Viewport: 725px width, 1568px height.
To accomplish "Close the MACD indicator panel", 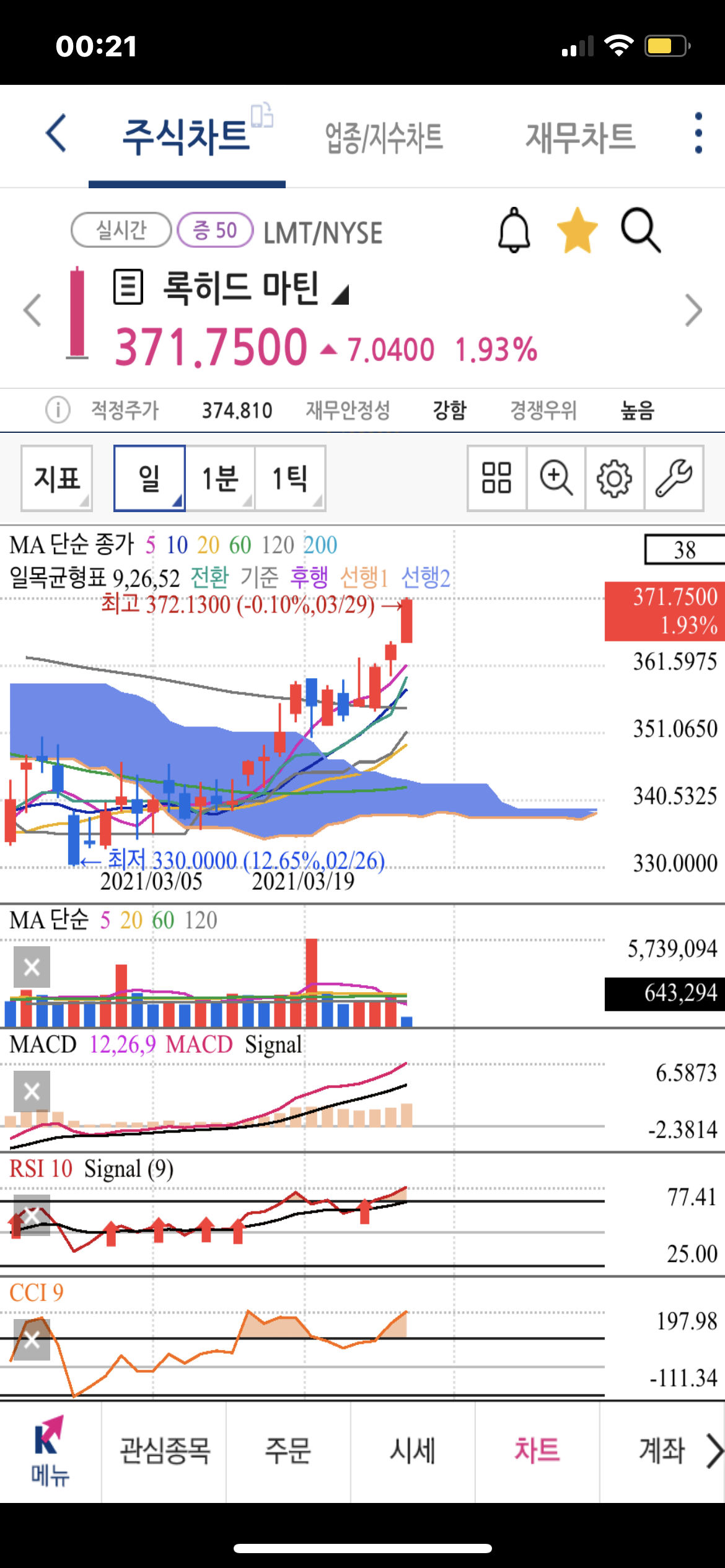I will [x=32, y=1091].
